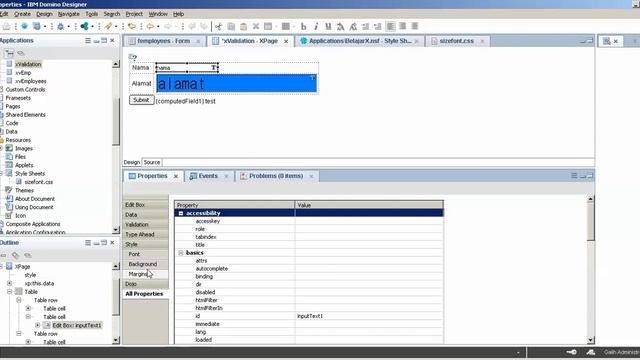Switch to Source view tab

pos(152,162)
